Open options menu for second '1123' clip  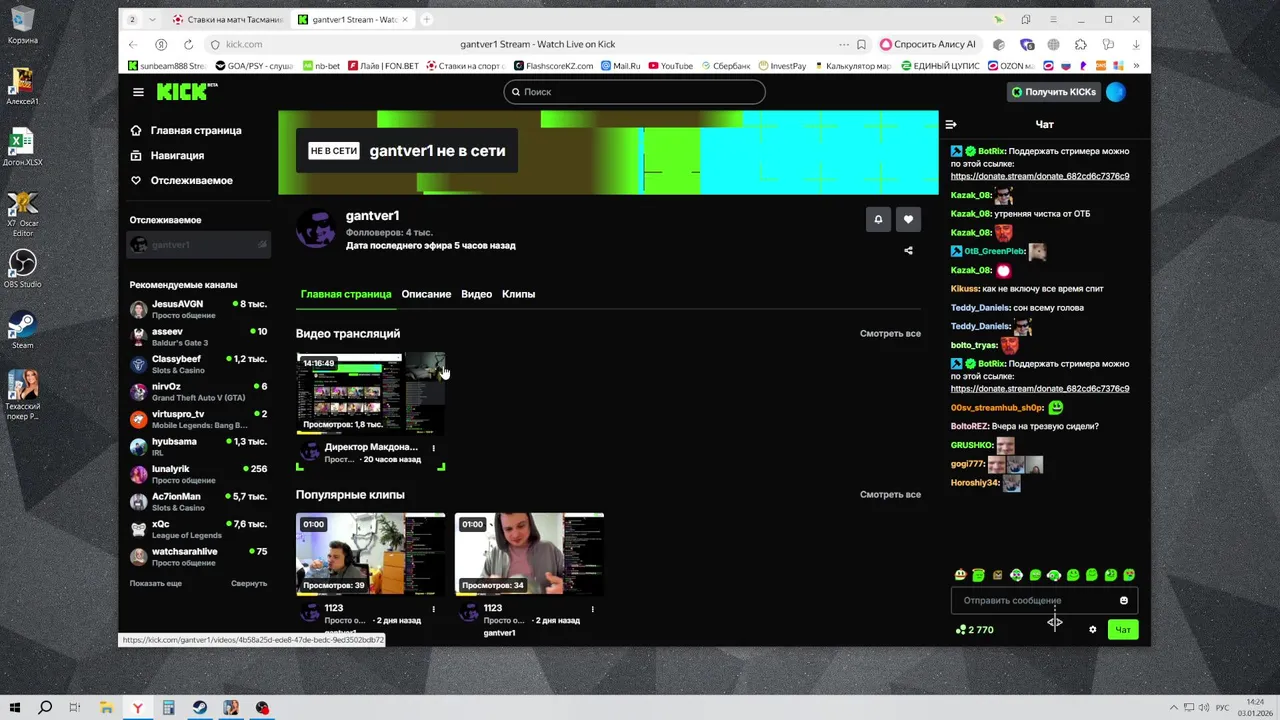[x=592, y=608]
